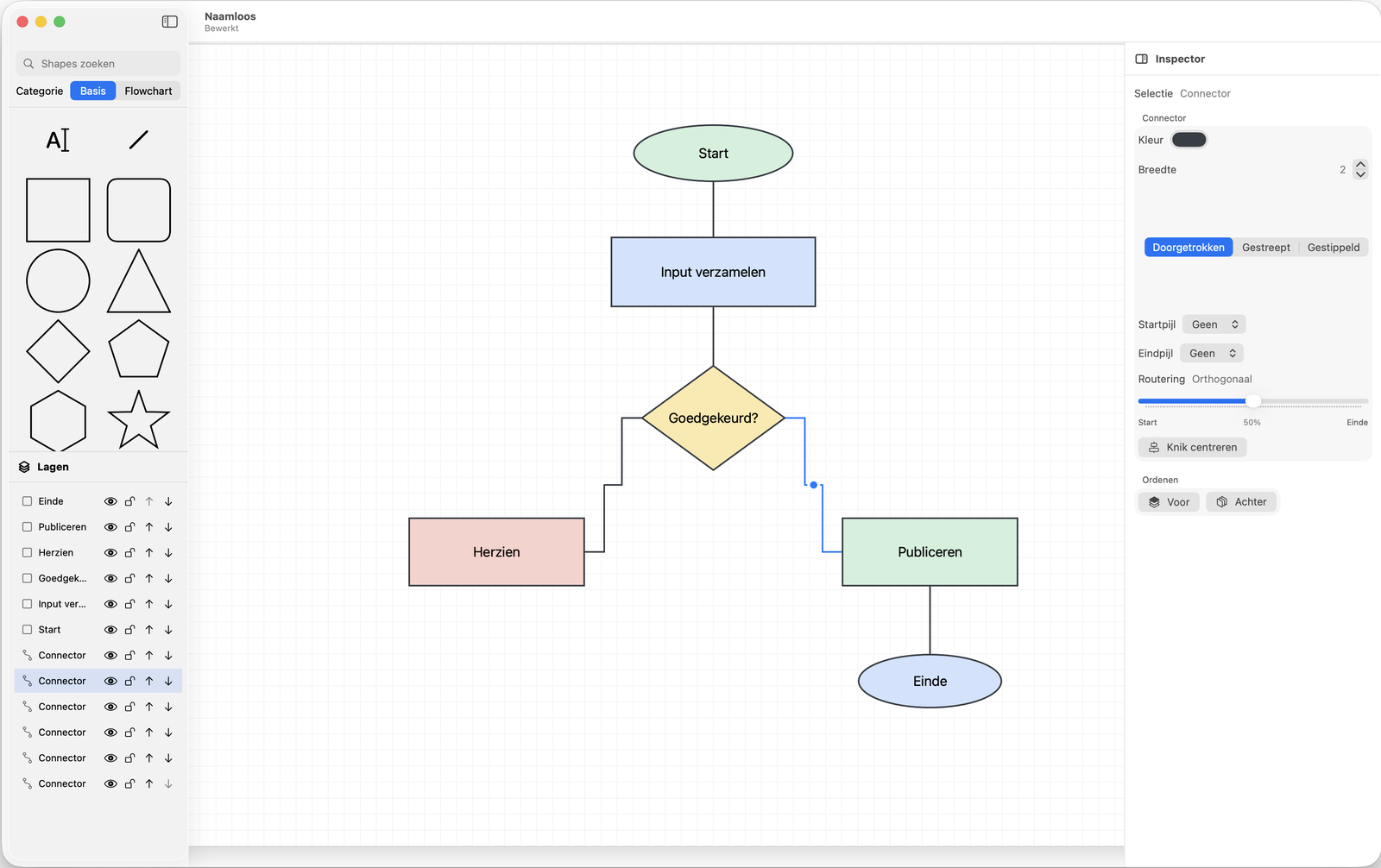This screenshot has height=868, width=1381.
Task: Select the Gestippeld line style
Action: pyautogui.click(x=1333, y=248)
